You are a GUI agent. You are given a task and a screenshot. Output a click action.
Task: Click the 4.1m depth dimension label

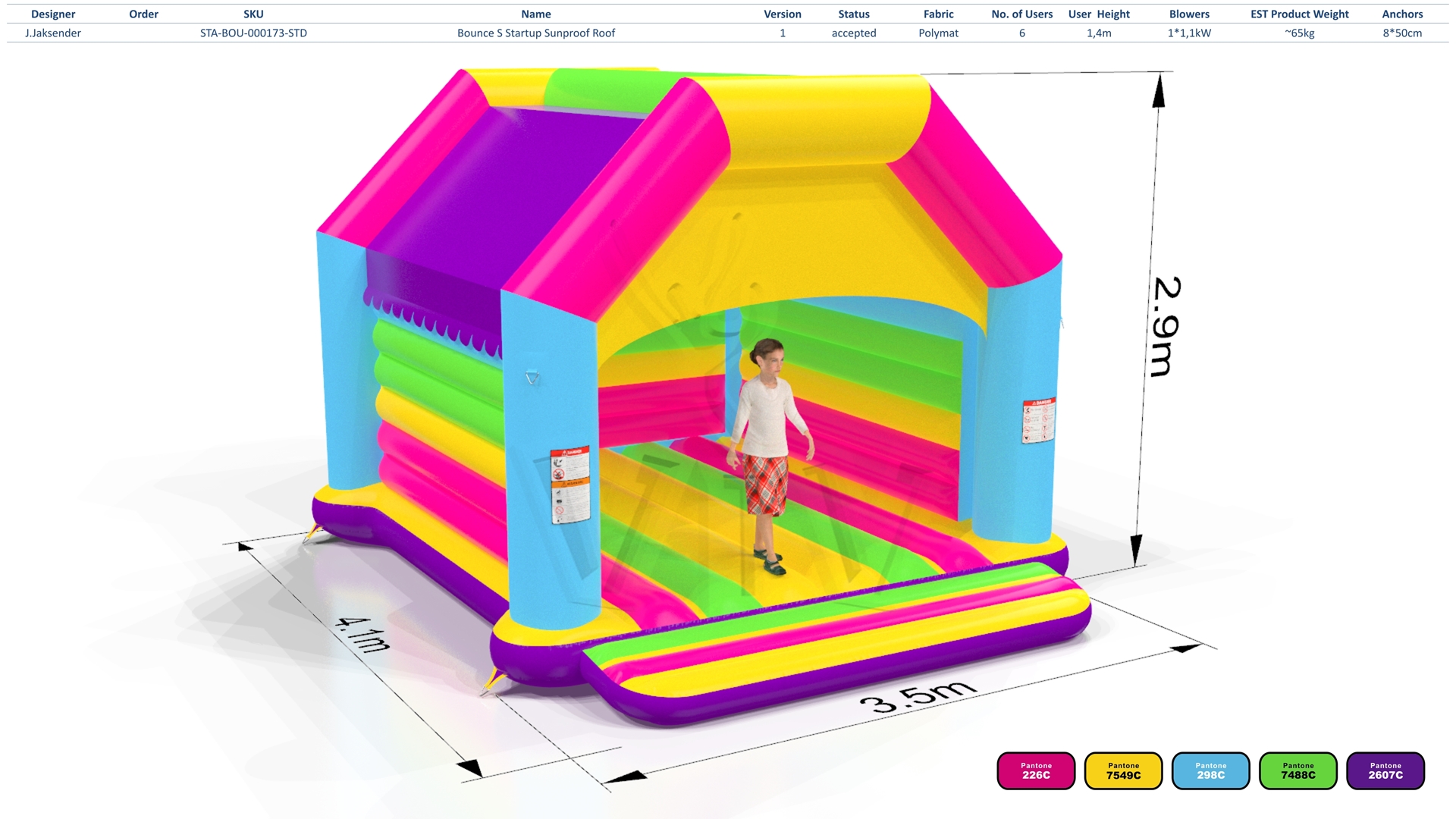(x=362, y=634)
